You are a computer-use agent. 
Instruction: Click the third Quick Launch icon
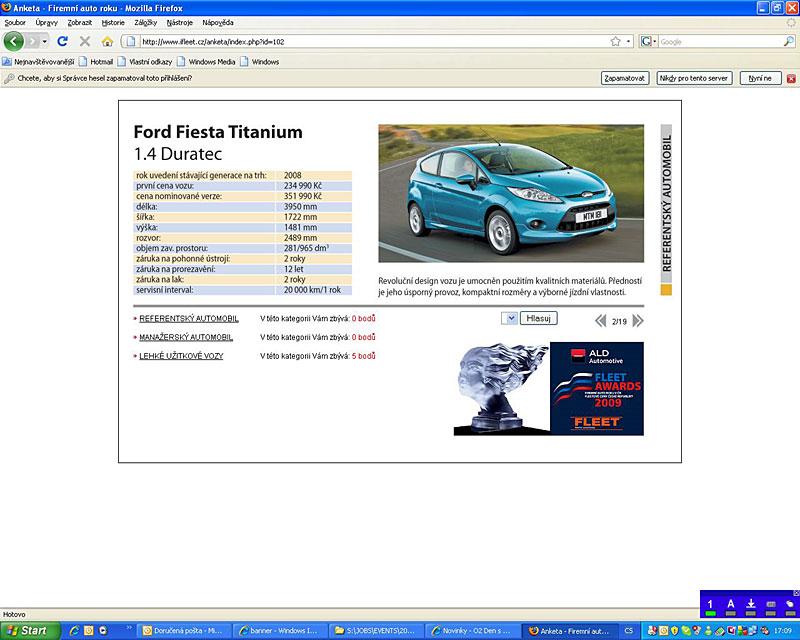(103, 631)
